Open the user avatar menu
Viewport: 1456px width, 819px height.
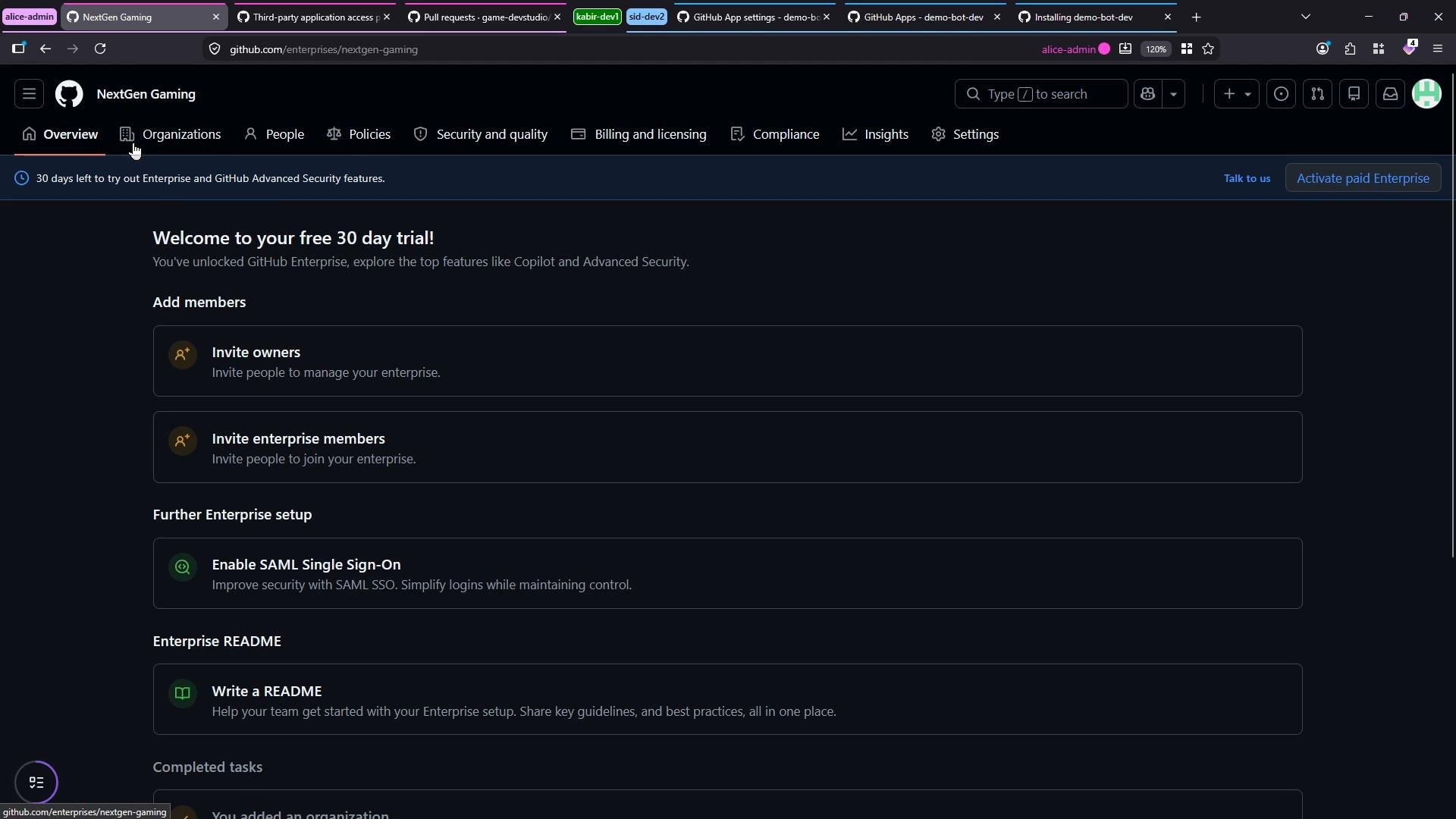[1426, 94]
